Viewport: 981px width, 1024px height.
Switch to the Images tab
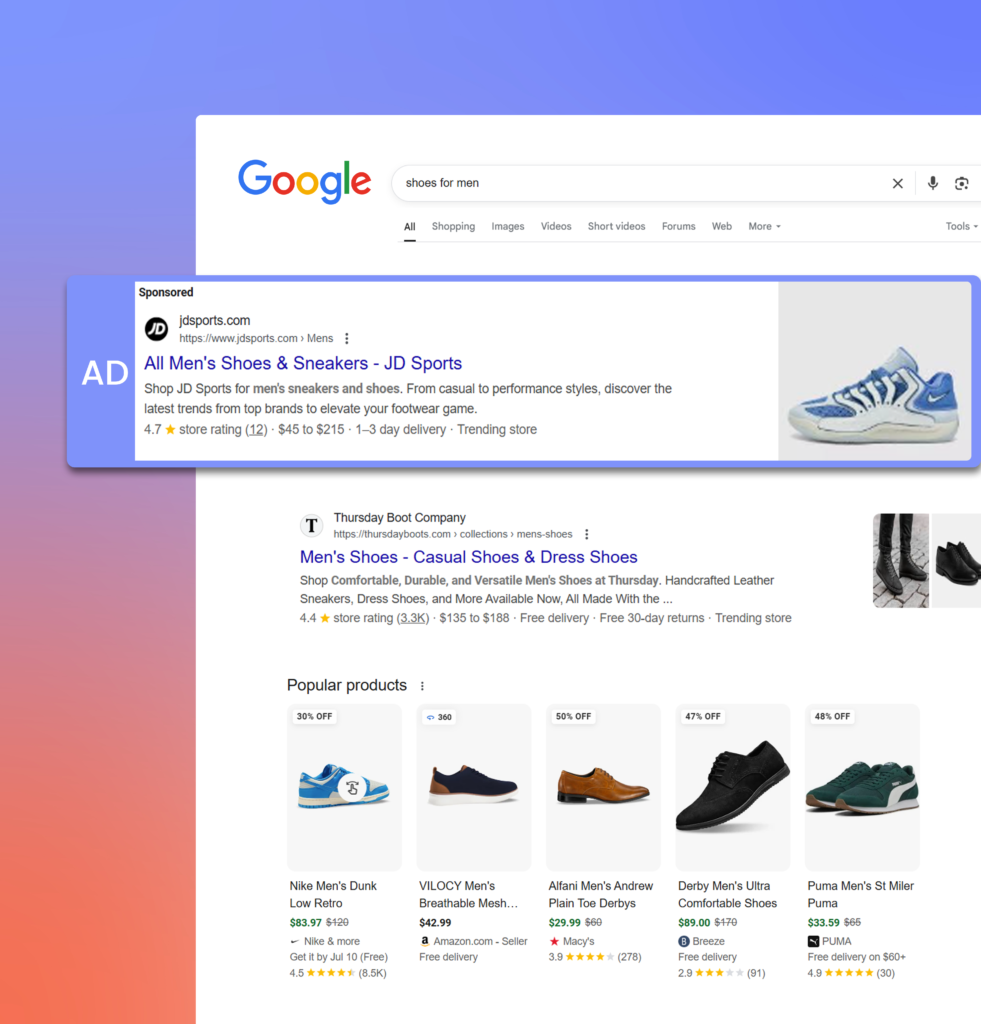tap(507, 226)
